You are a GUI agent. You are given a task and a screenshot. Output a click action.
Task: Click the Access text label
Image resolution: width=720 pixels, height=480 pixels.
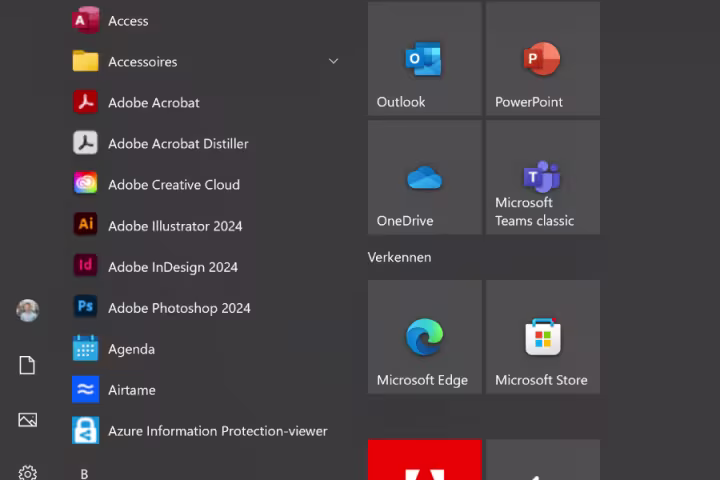(x=128, y=21)
